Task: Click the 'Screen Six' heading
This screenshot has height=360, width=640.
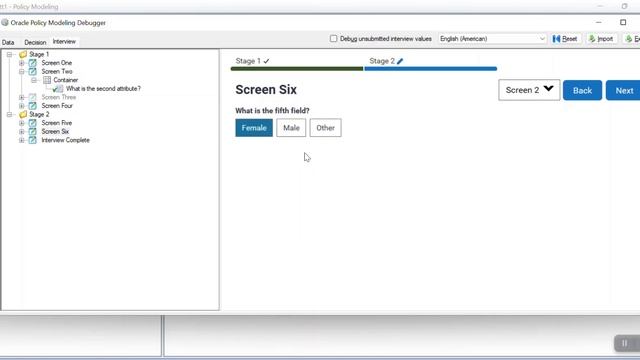Action: tap(266, 90)
